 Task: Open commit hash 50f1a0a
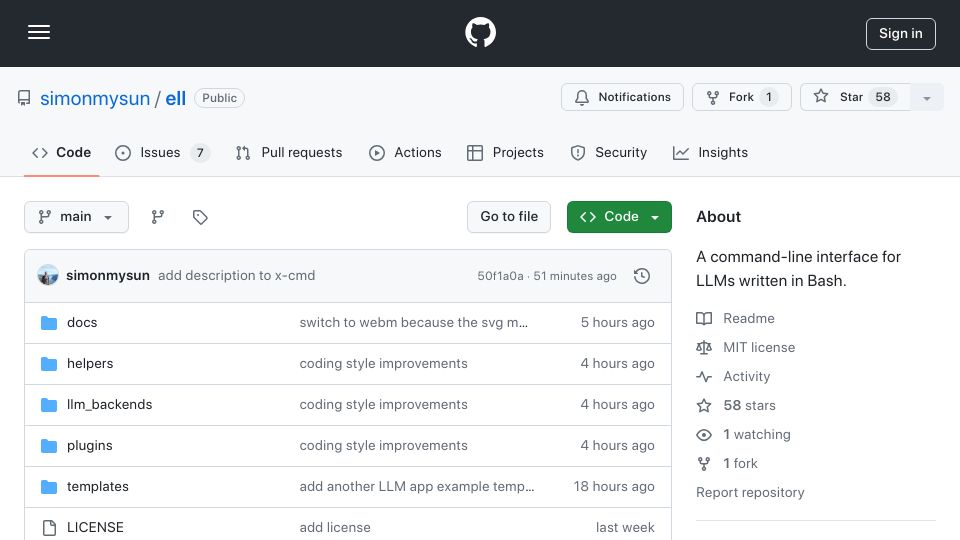[x=500, y=276]
